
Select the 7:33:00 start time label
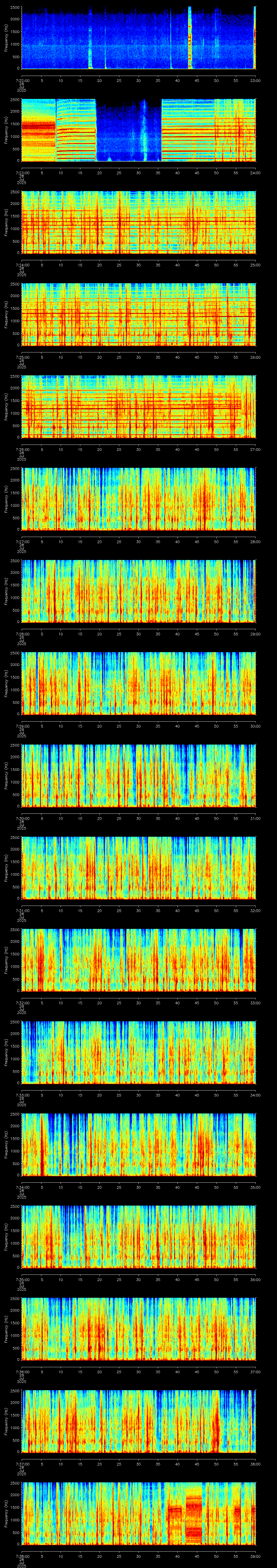click(x=22, y=1096)
